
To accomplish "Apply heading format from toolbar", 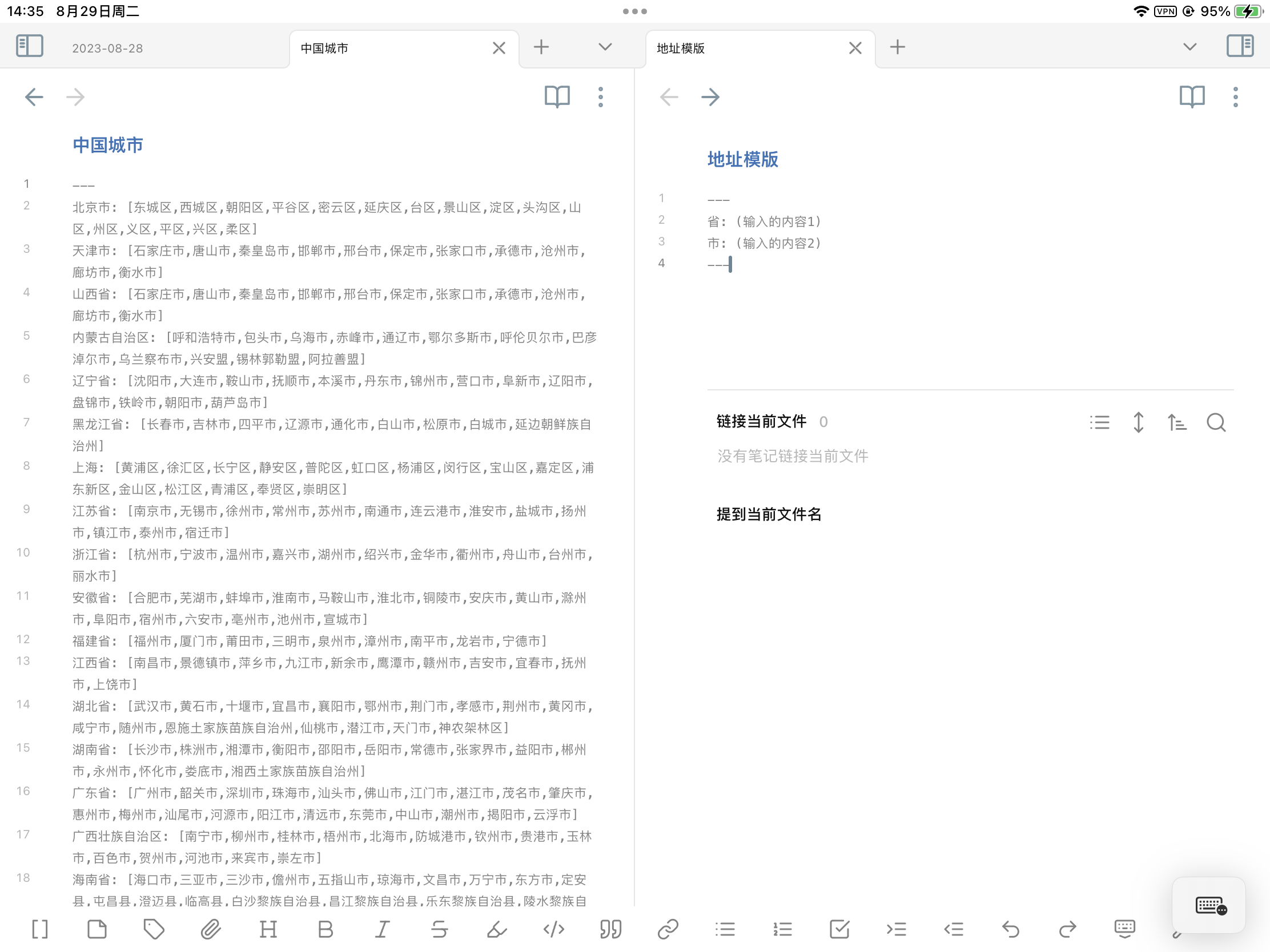I will [268, 929].
